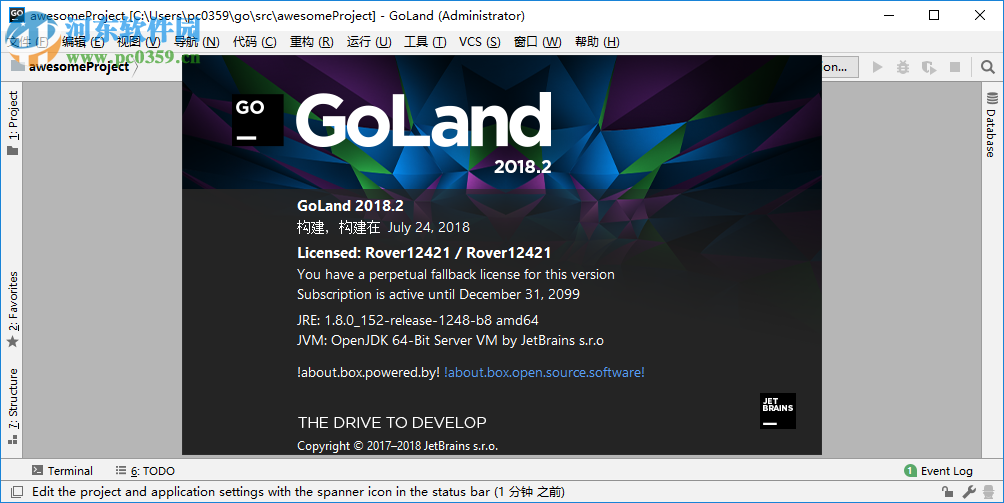This screenshot has width=1004, height=503.
Task: Select awesomeProject breadcrumb in navigation bar
Action: [78, 67]
